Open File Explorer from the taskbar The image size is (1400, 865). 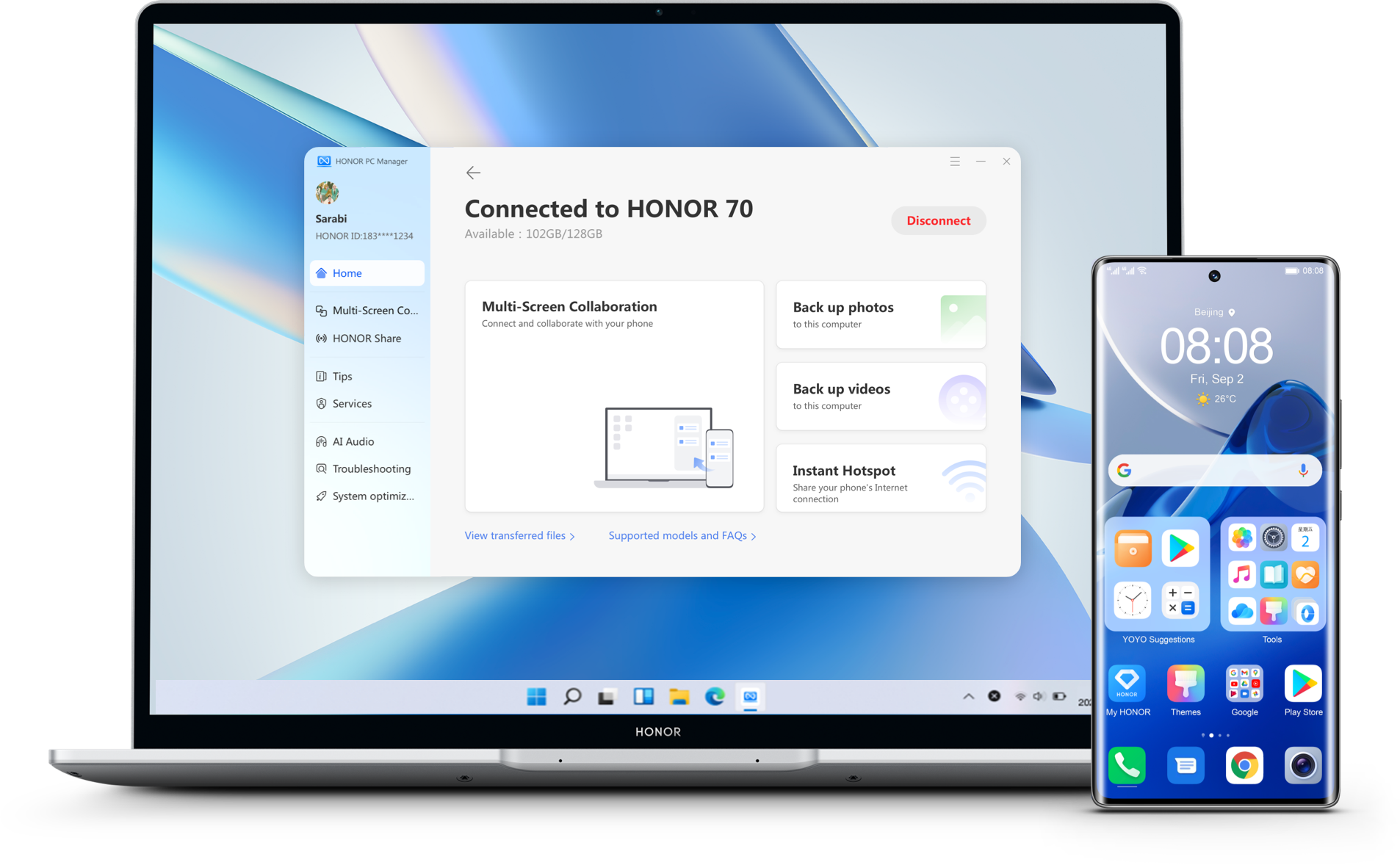(x=679, y=696)
